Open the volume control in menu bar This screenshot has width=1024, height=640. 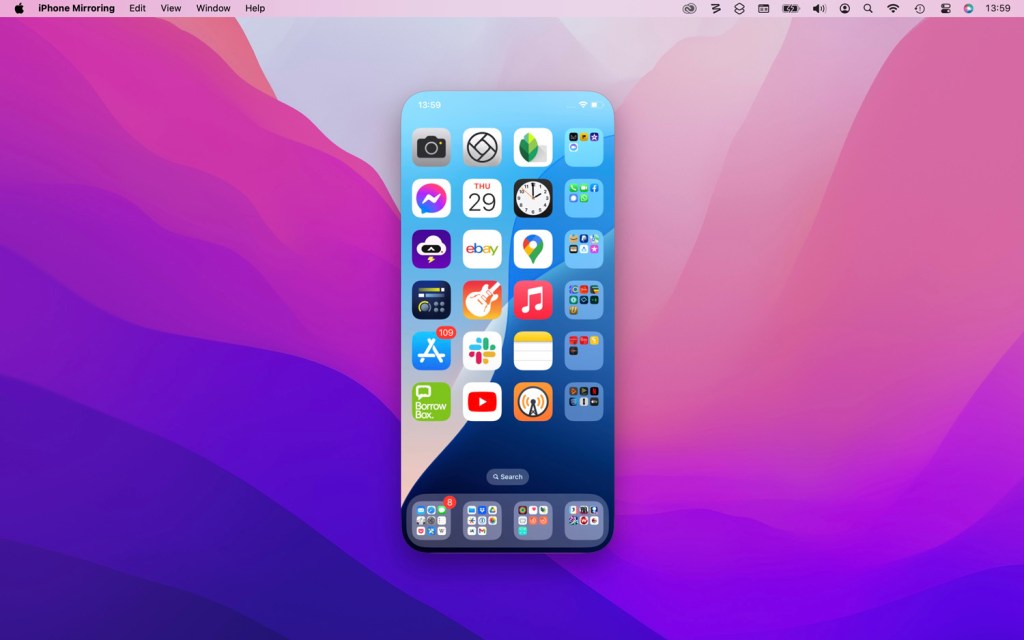click(x=819, y=8)
